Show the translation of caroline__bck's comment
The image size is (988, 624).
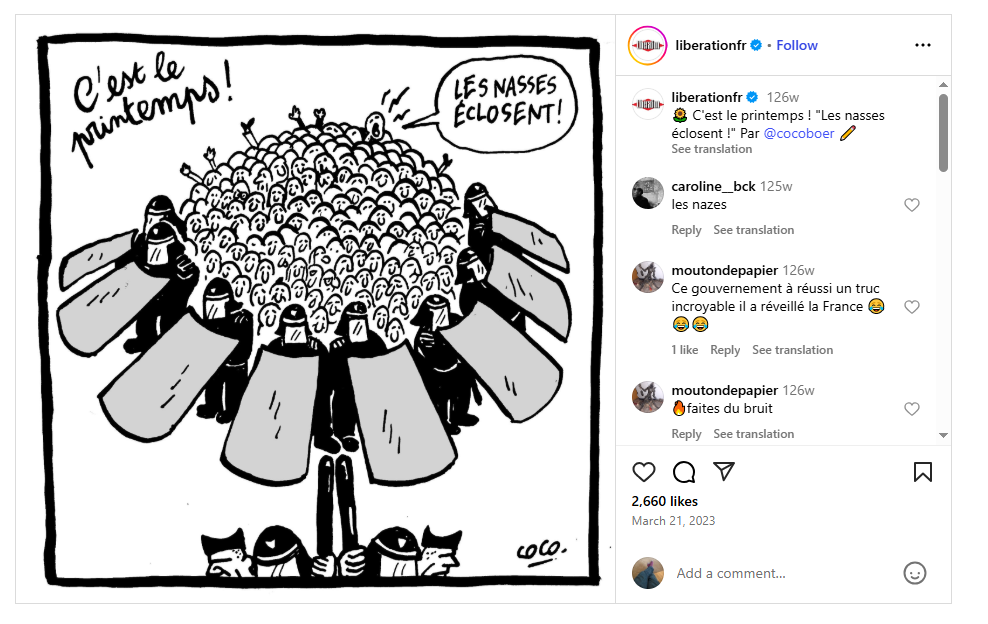pos(754,230)
